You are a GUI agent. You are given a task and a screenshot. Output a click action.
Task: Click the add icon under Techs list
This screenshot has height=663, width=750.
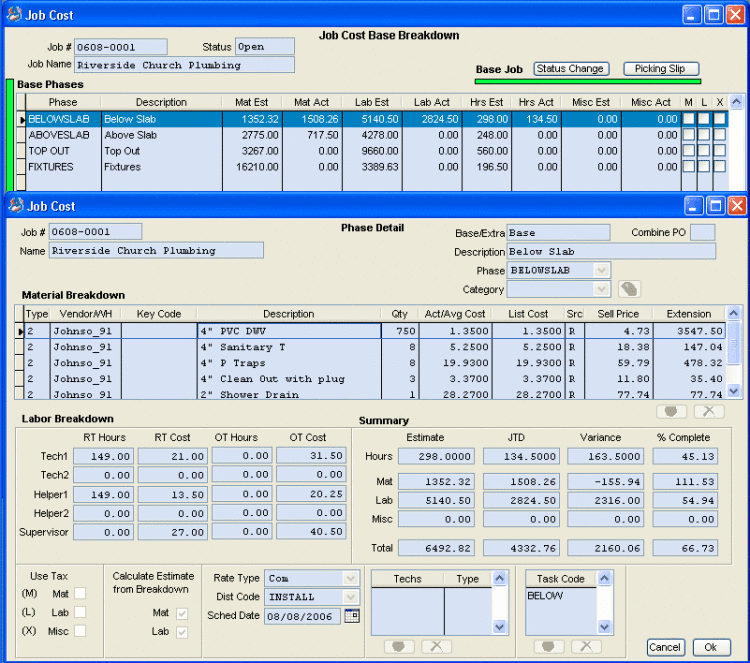point(399,646)
